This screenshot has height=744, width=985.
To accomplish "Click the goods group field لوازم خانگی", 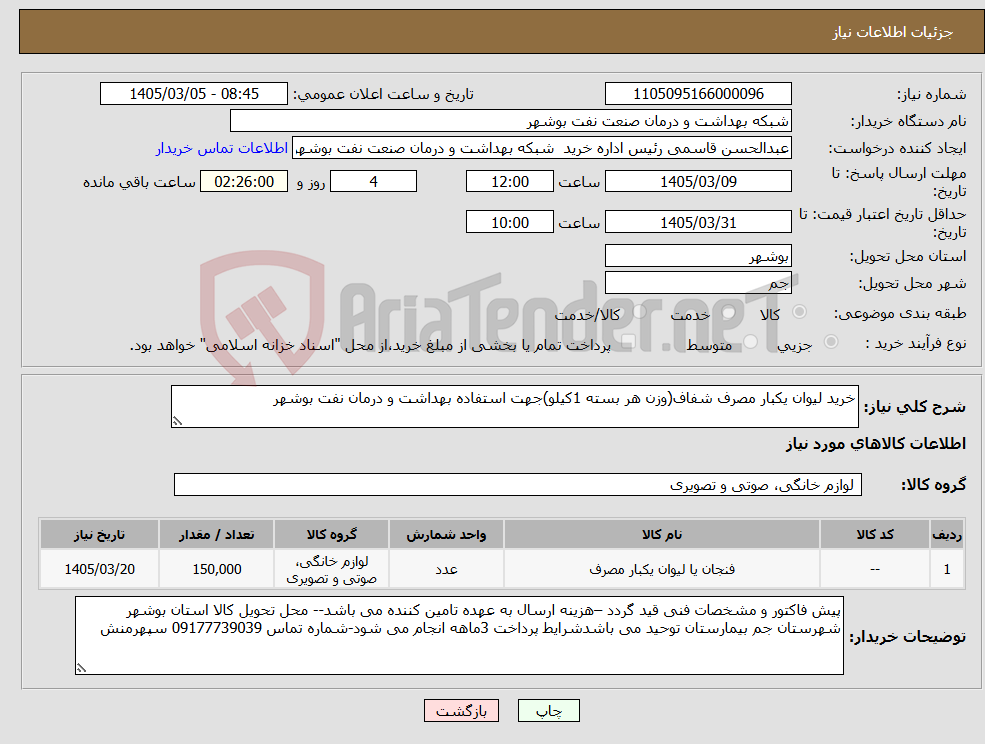I will [518, 484].
